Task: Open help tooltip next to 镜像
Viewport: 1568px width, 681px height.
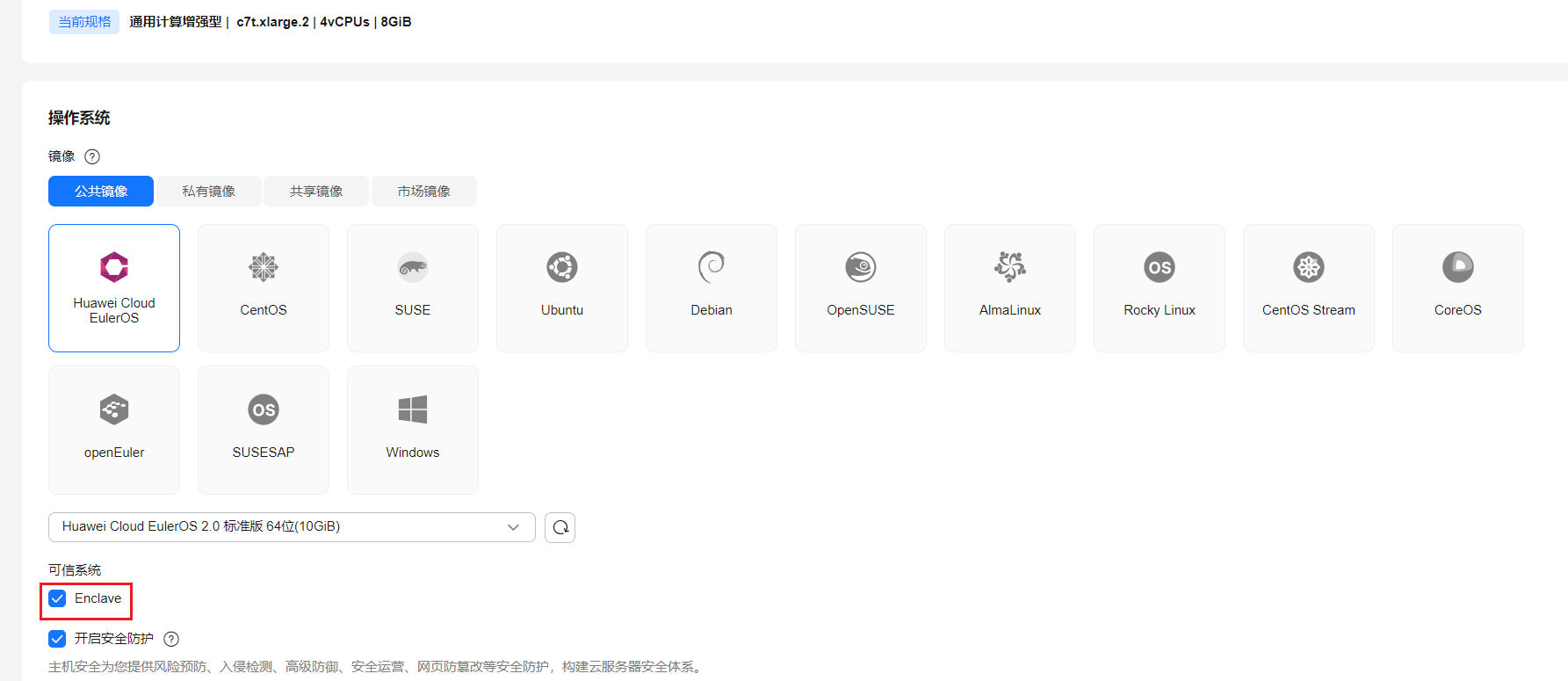Action: [x=92, y=156]
